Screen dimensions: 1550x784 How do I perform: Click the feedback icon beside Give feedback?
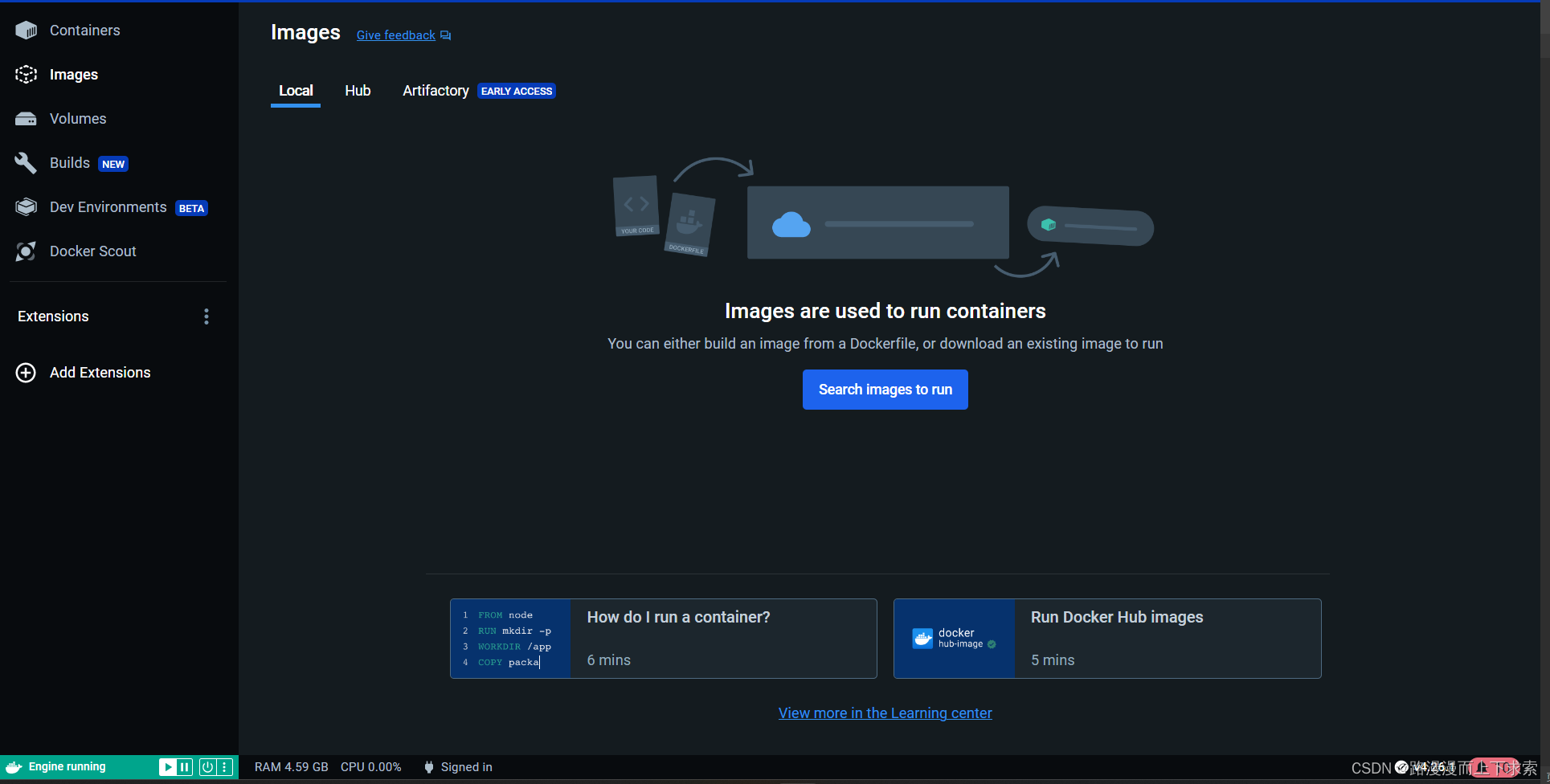click(446, 35)
